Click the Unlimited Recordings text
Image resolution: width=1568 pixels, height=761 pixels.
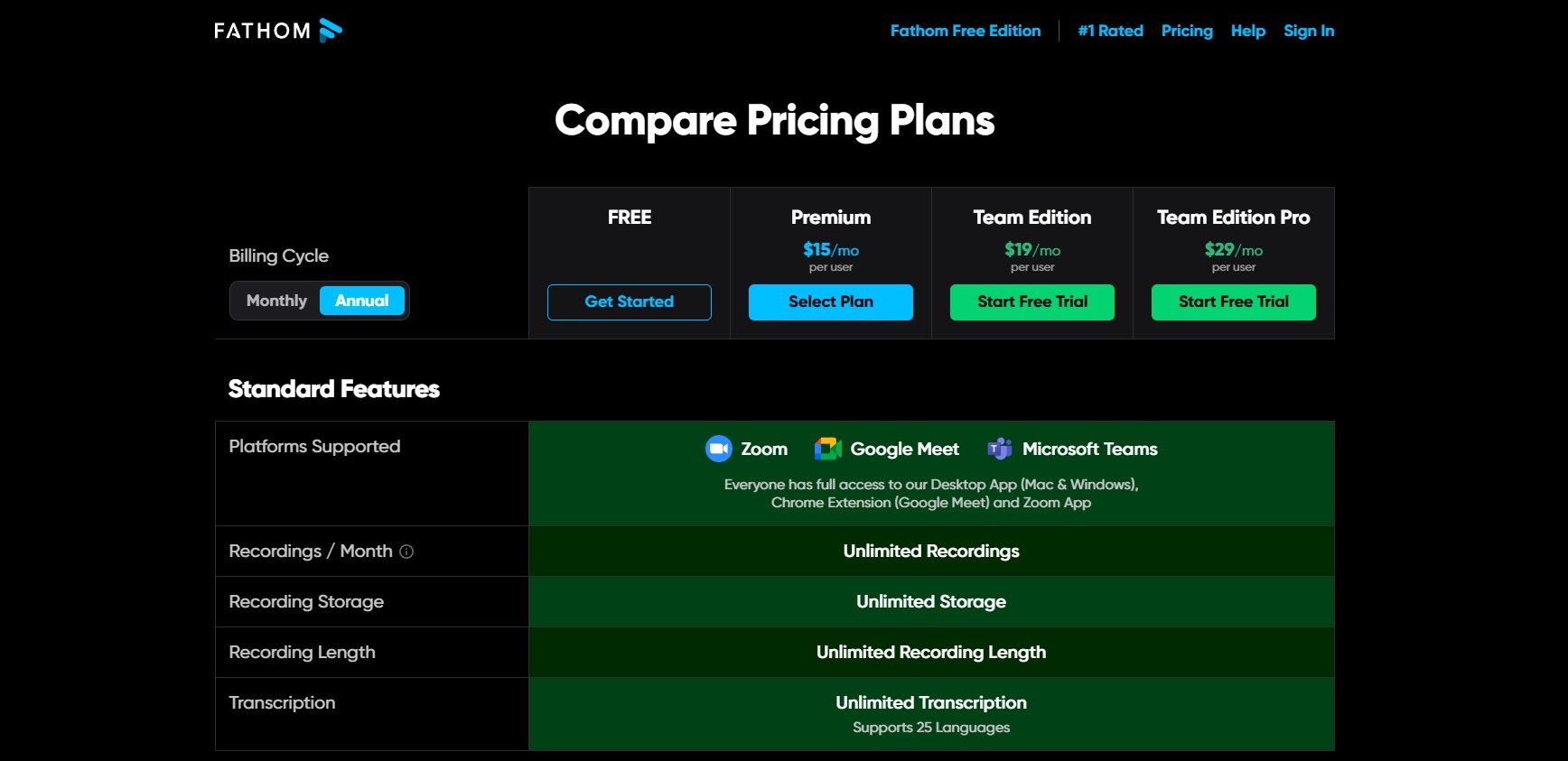click(931, 552)
